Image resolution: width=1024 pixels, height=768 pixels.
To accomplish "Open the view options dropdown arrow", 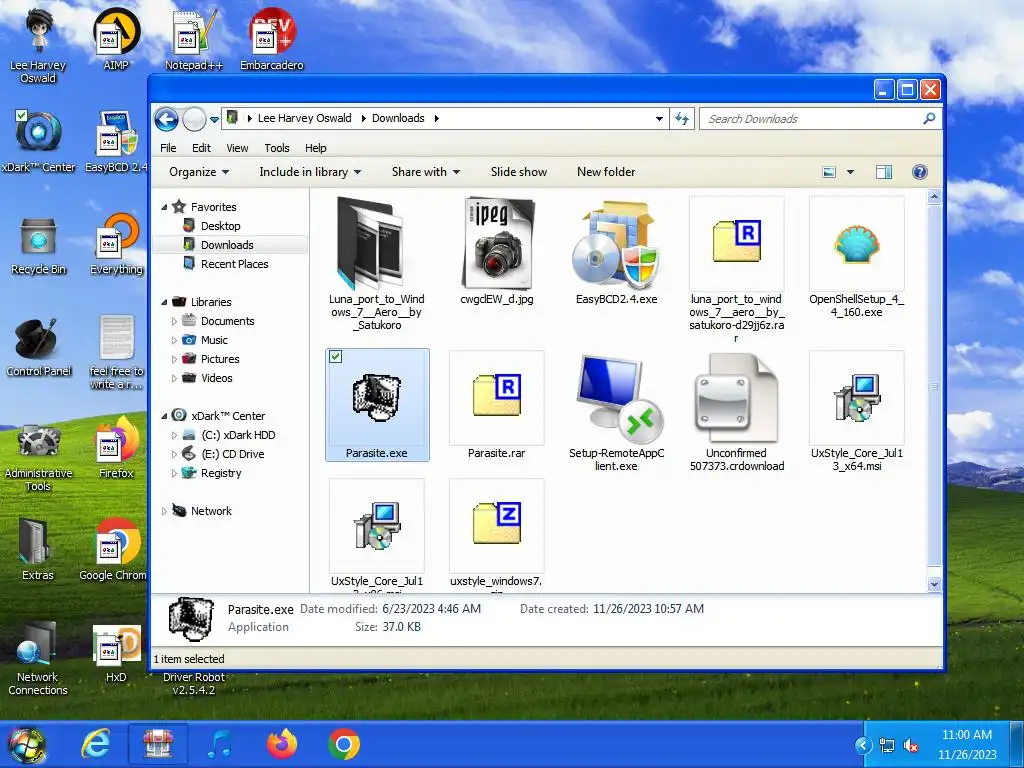I will [x=850, y=172].
